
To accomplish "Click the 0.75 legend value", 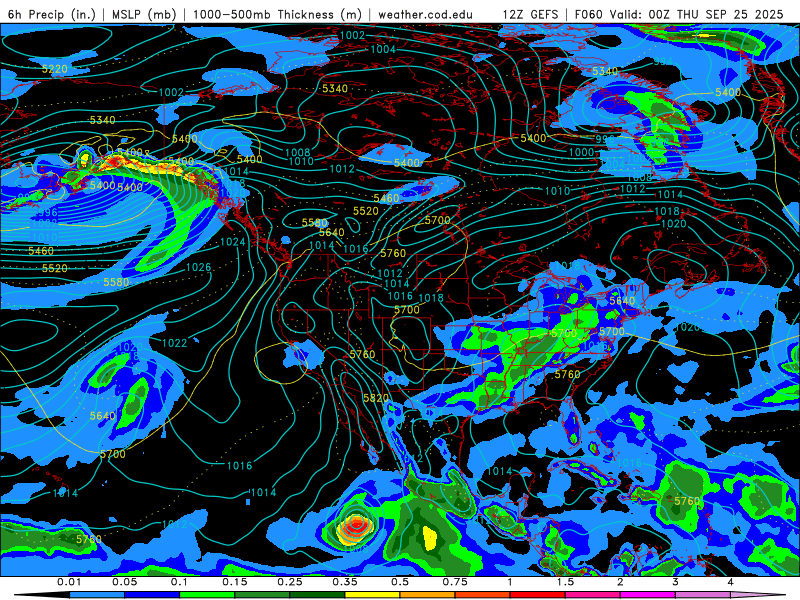I will [x=455, y=582].
